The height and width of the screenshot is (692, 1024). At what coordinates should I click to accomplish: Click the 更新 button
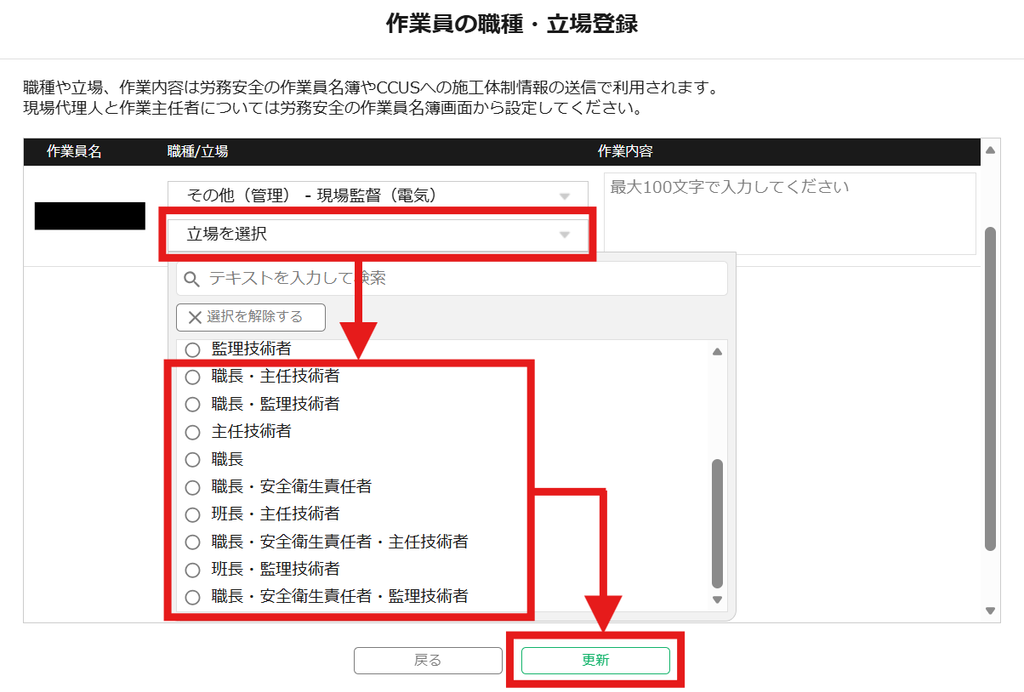tap(596, 660)
